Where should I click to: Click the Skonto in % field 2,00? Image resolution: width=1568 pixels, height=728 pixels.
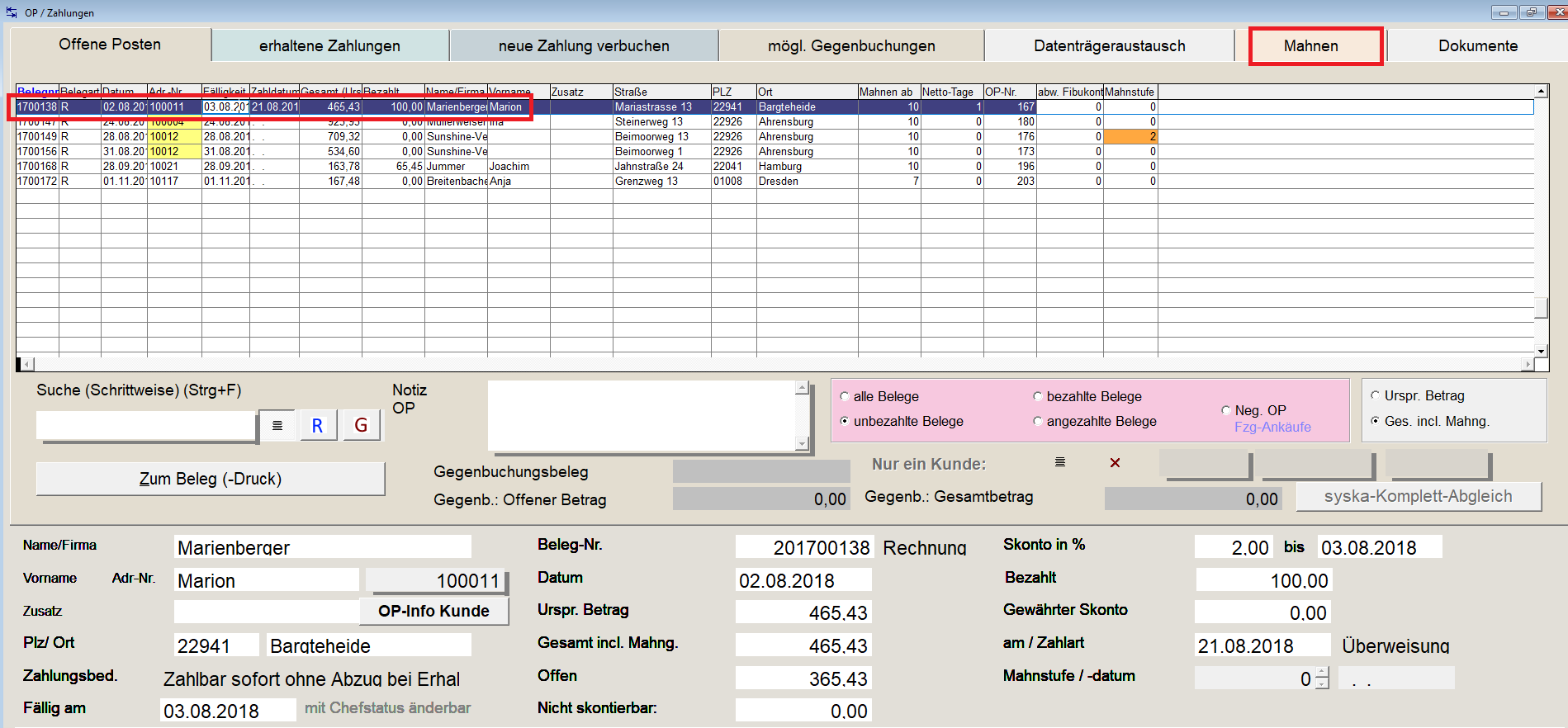(1234, 547)
